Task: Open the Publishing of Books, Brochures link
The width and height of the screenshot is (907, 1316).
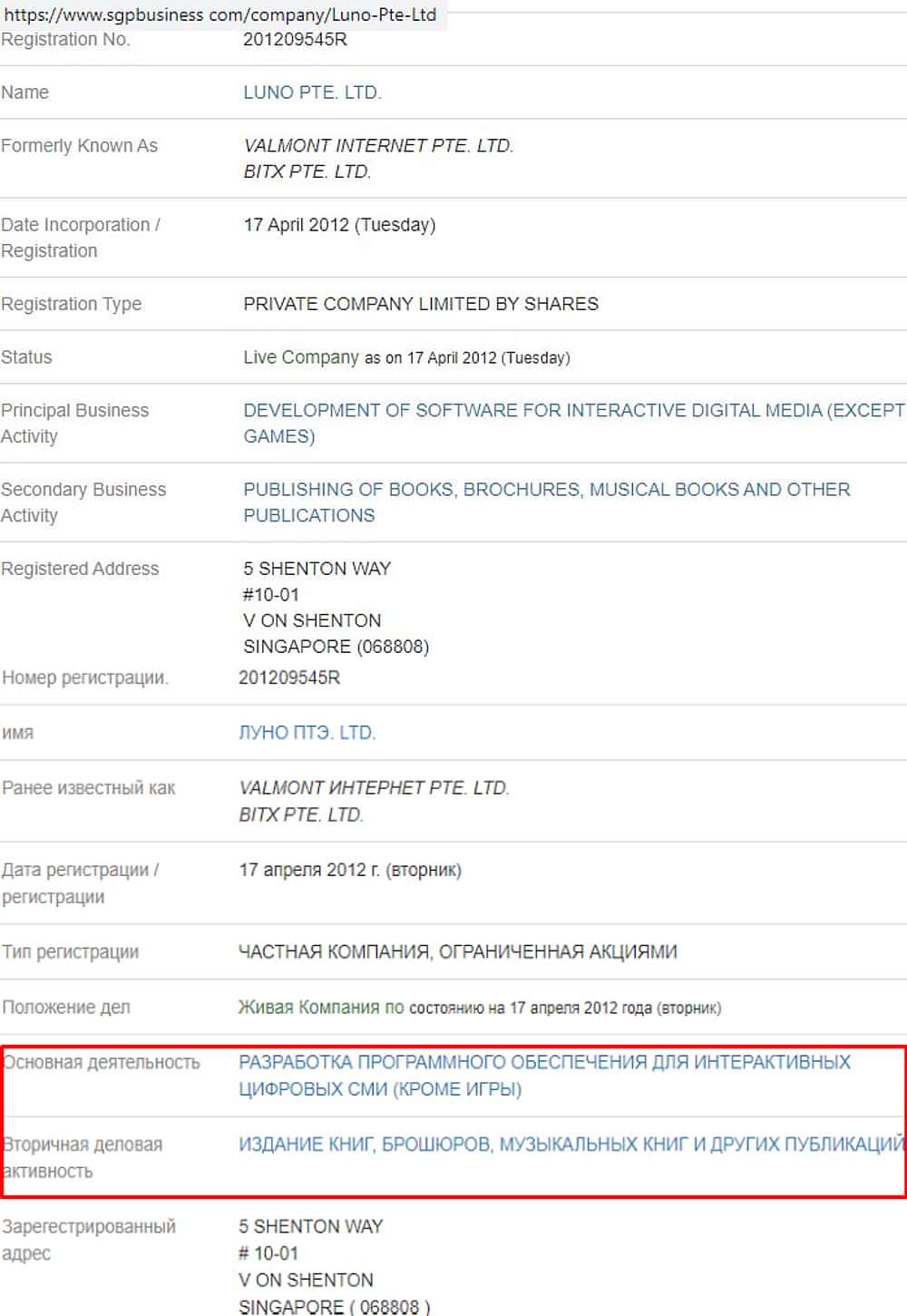Action: click(x=547, y=502)
